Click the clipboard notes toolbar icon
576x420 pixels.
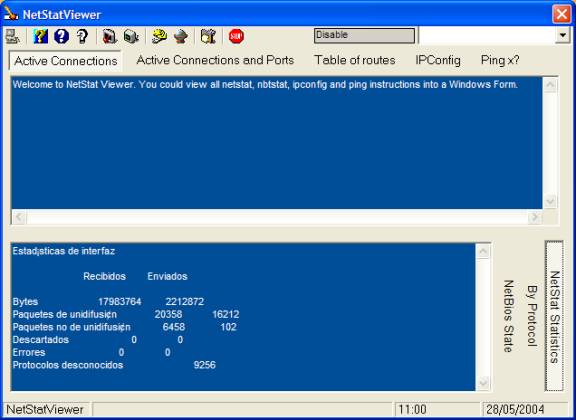tap(208, 36)
